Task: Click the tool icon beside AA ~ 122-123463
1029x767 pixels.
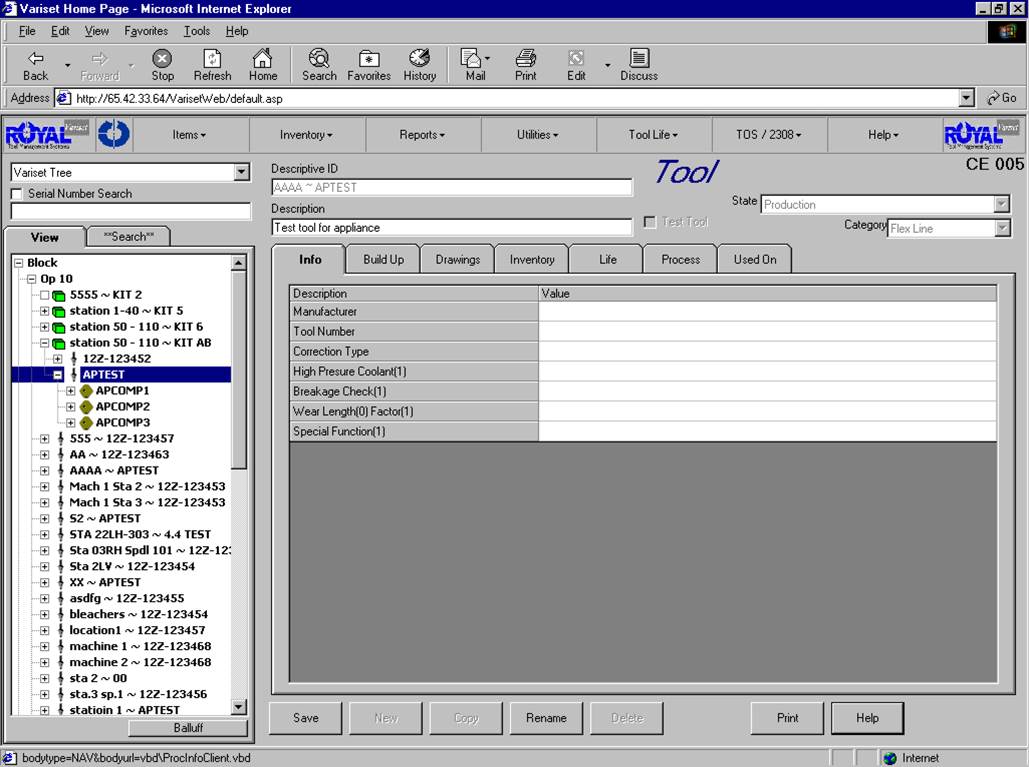Action: (x=60, y=455)
